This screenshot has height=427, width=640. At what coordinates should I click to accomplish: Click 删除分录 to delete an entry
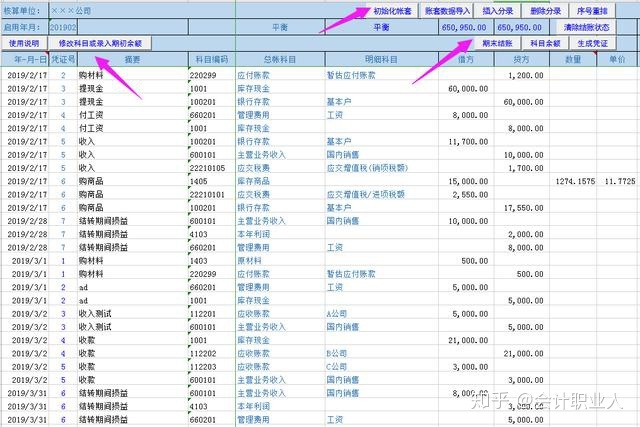coord(545,11)
